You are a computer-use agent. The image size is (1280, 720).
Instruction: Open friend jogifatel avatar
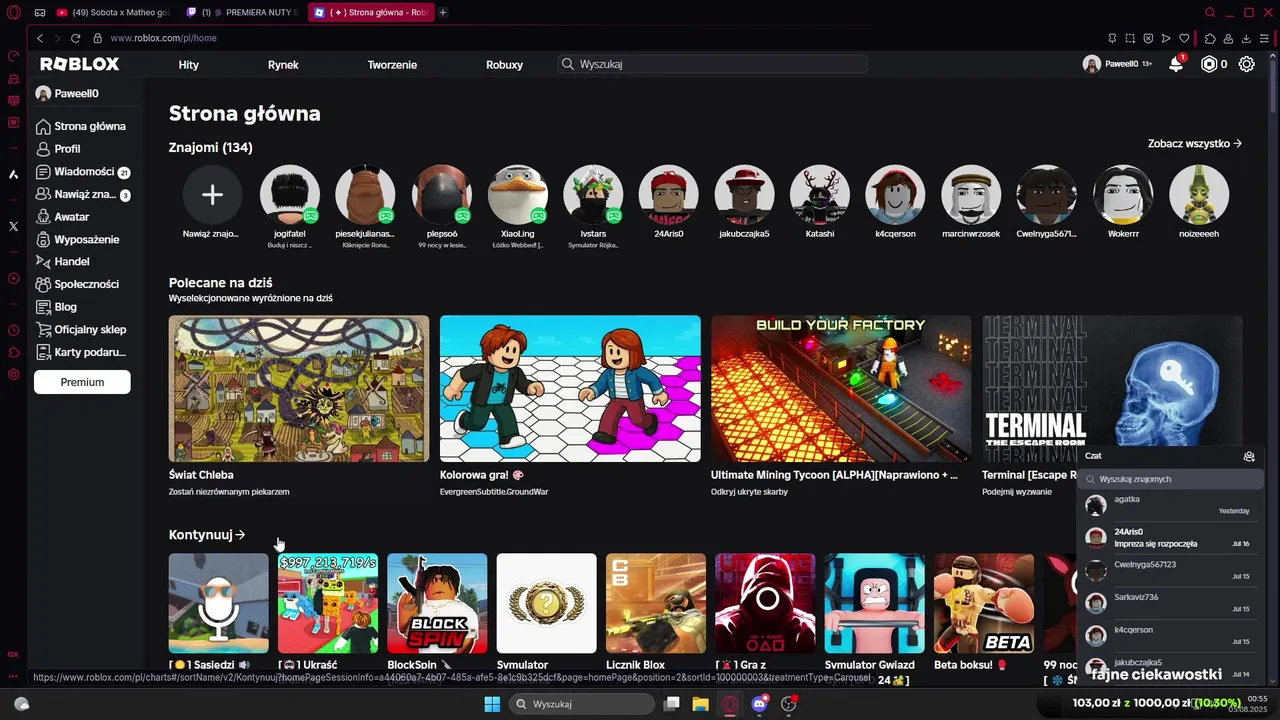pos(290,195)
